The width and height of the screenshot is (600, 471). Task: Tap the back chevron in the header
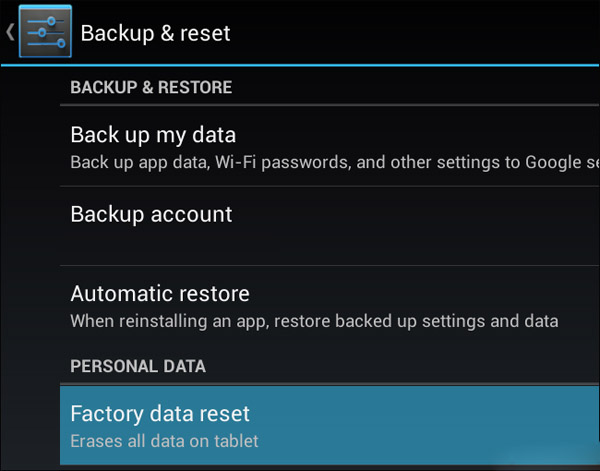click(10, 32)
